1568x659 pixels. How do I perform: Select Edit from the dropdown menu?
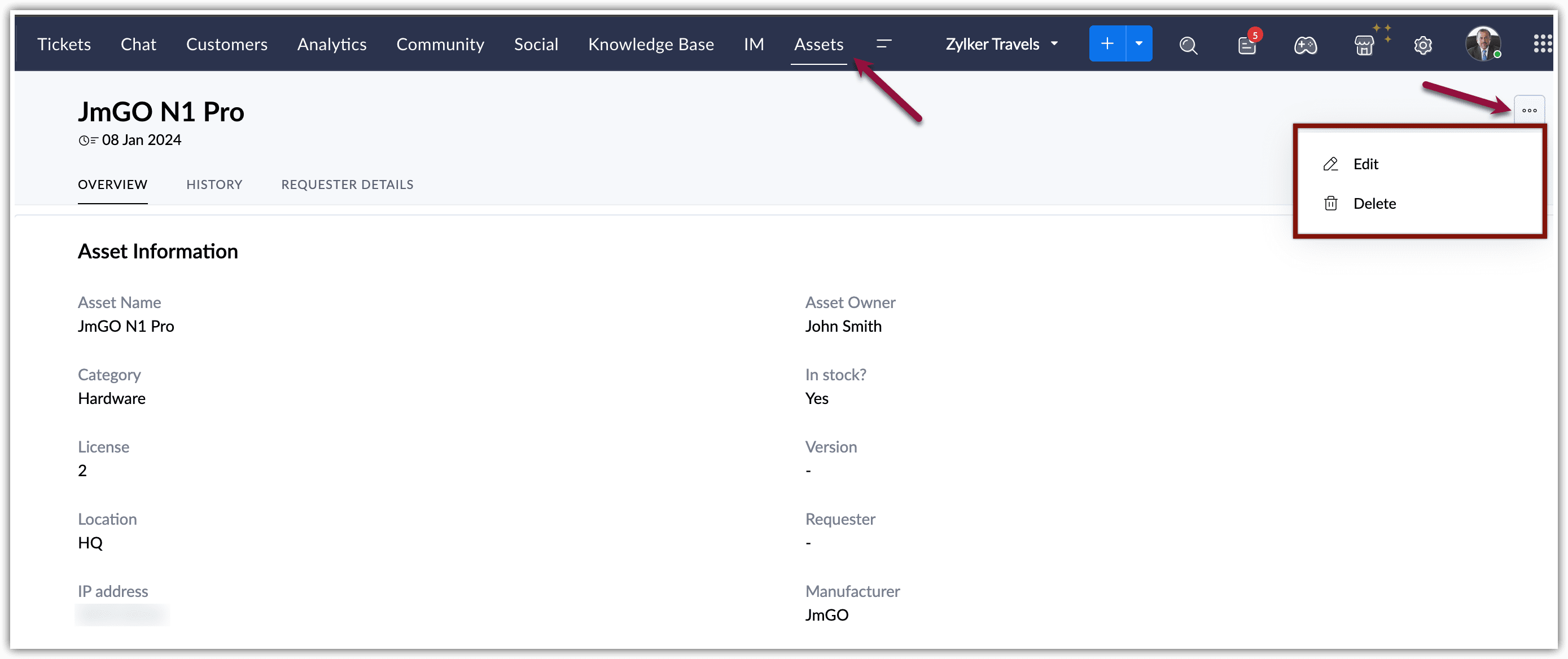pyautogui.click(x=1365, y=164)
